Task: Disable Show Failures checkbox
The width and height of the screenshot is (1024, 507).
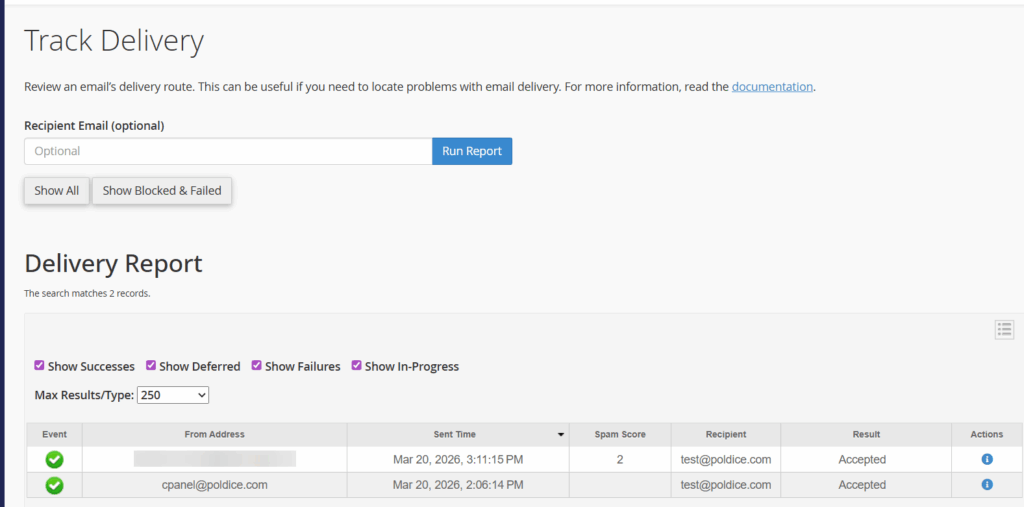Action: coord(257,366)
